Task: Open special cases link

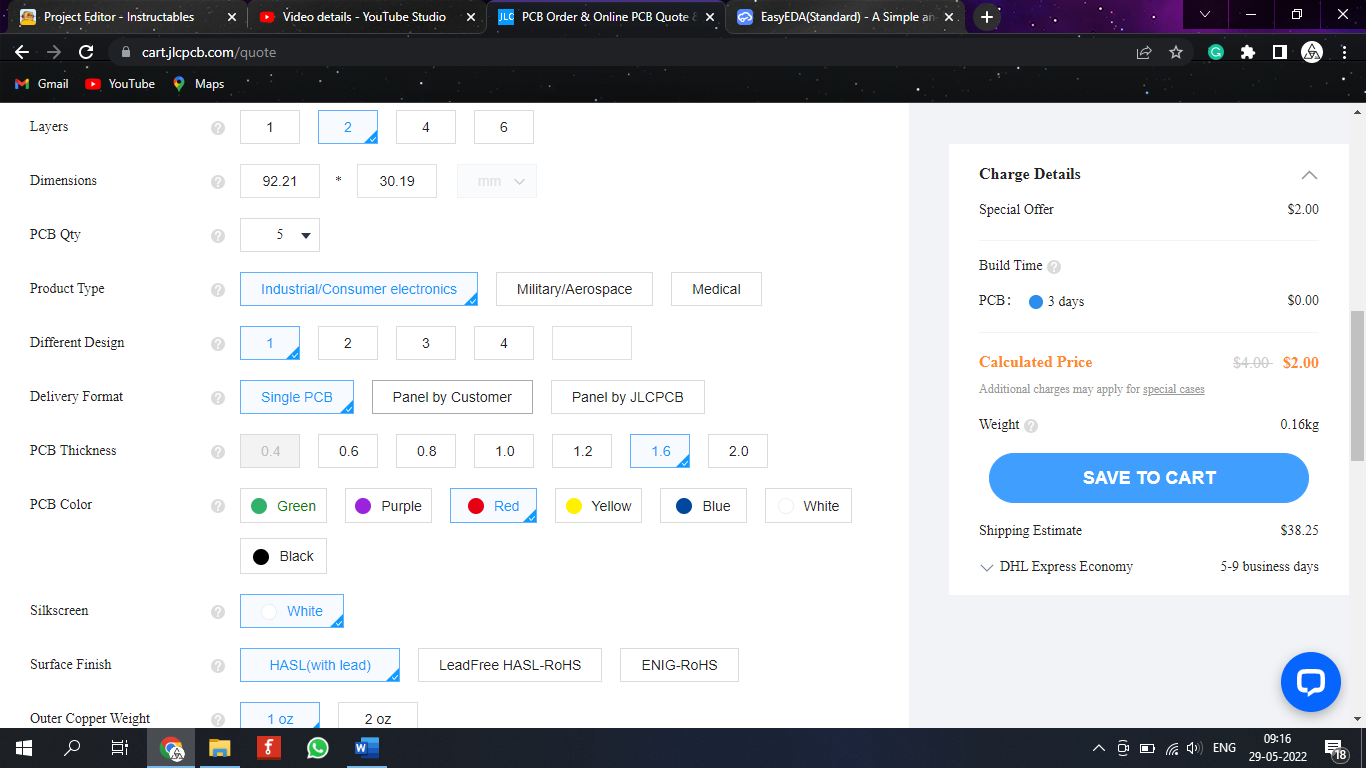Action: click(1173, 389)
